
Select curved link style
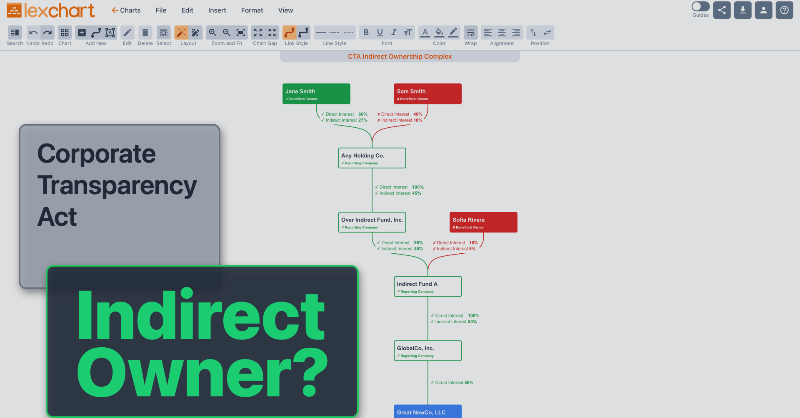point(289,33)
